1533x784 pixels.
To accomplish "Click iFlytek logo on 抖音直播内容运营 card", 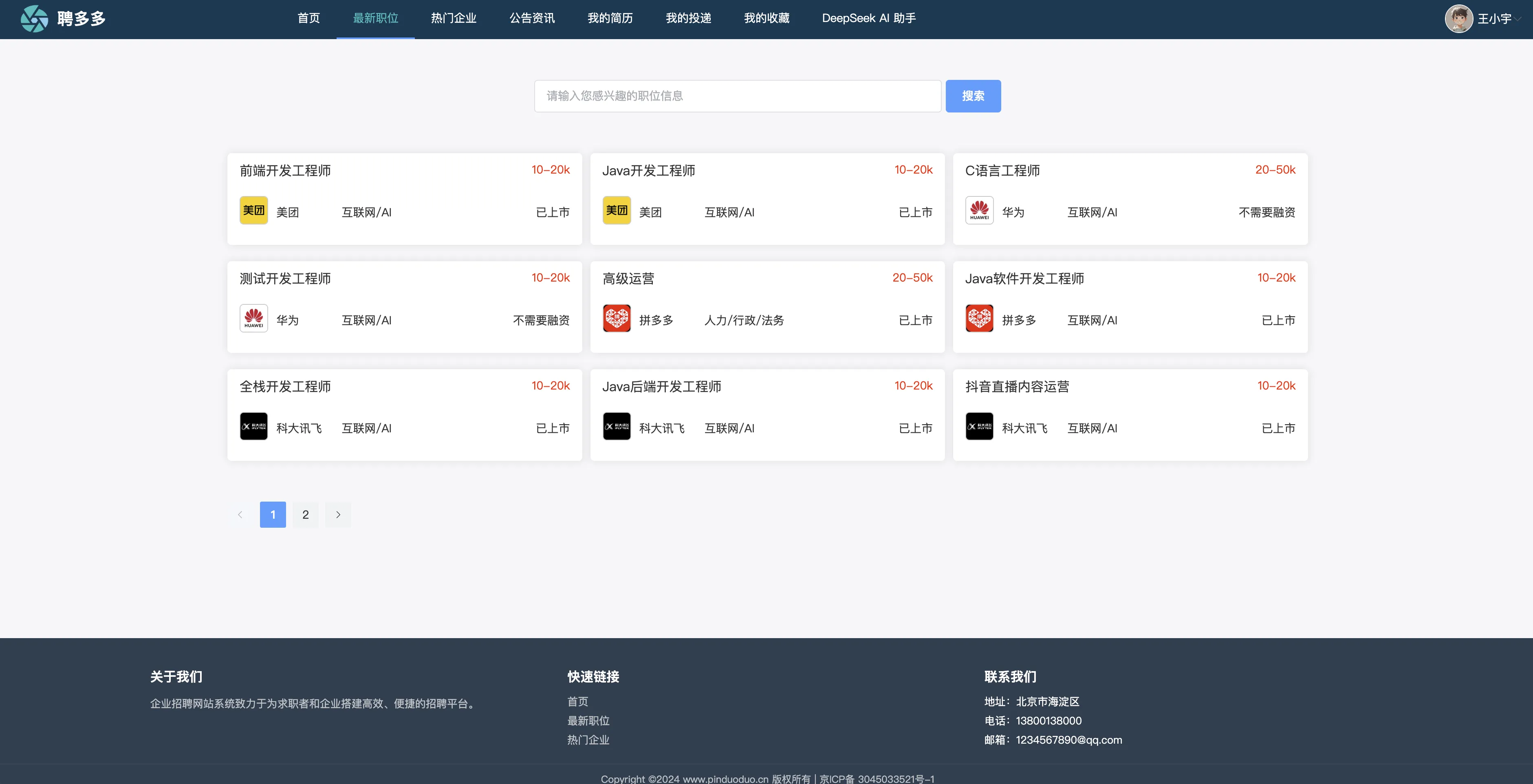I will click(979, 426).
